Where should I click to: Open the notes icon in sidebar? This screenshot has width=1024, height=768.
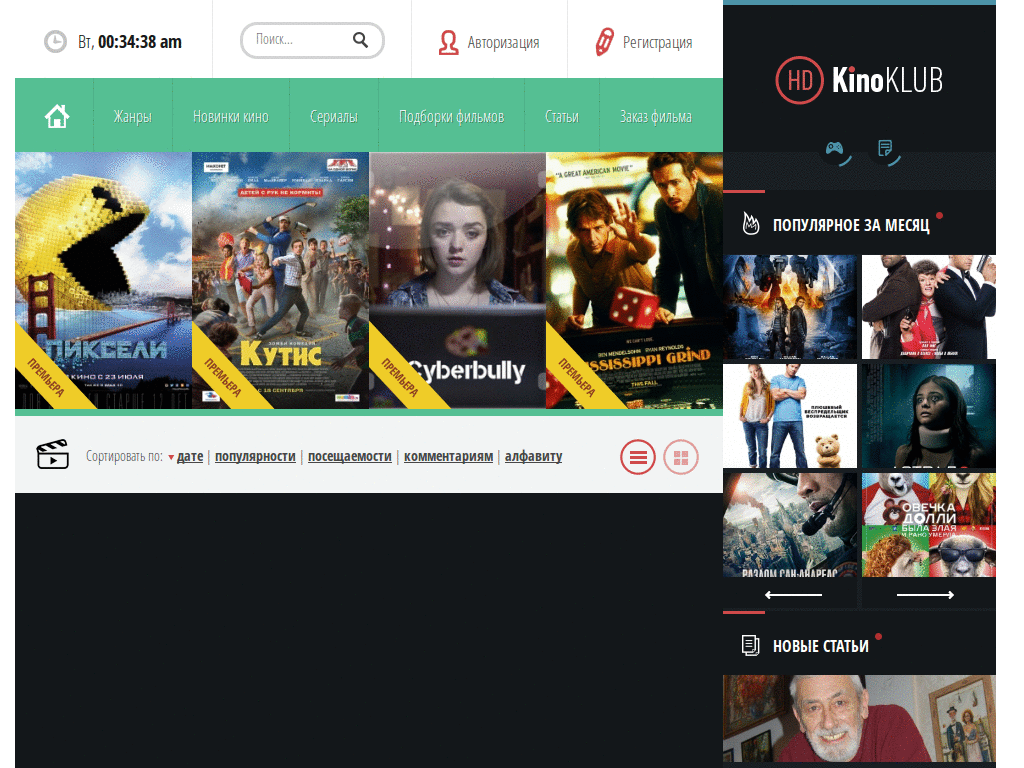coord(885,149)
